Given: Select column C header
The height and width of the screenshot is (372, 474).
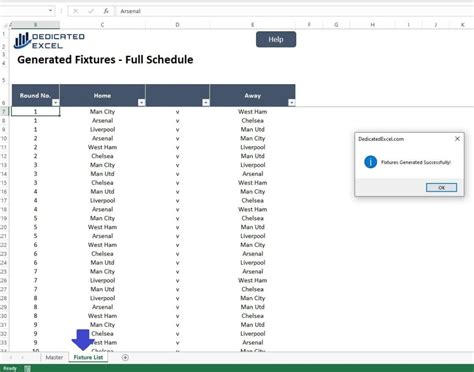Looking at the screenshot, I should pos(102,25).
